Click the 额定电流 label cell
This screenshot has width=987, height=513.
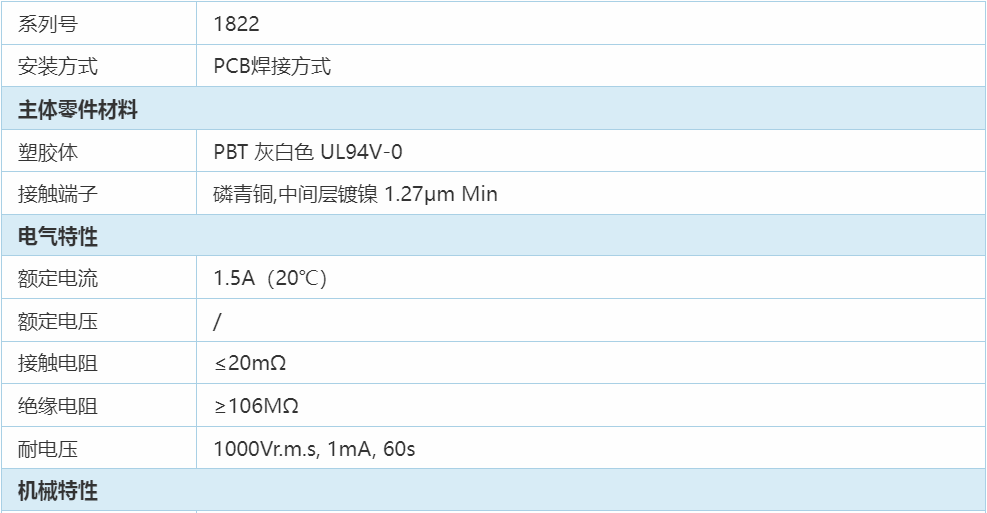99,278
